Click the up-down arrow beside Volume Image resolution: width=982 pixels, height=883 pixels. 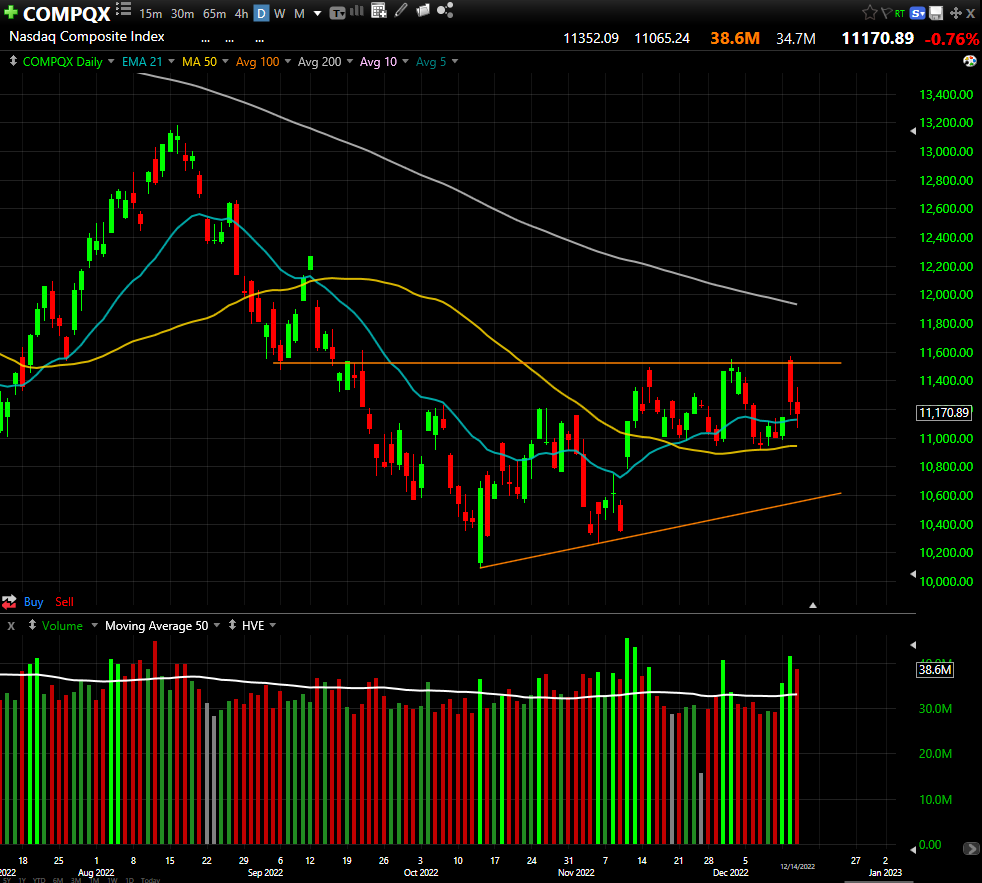click(x=32, y=625)
